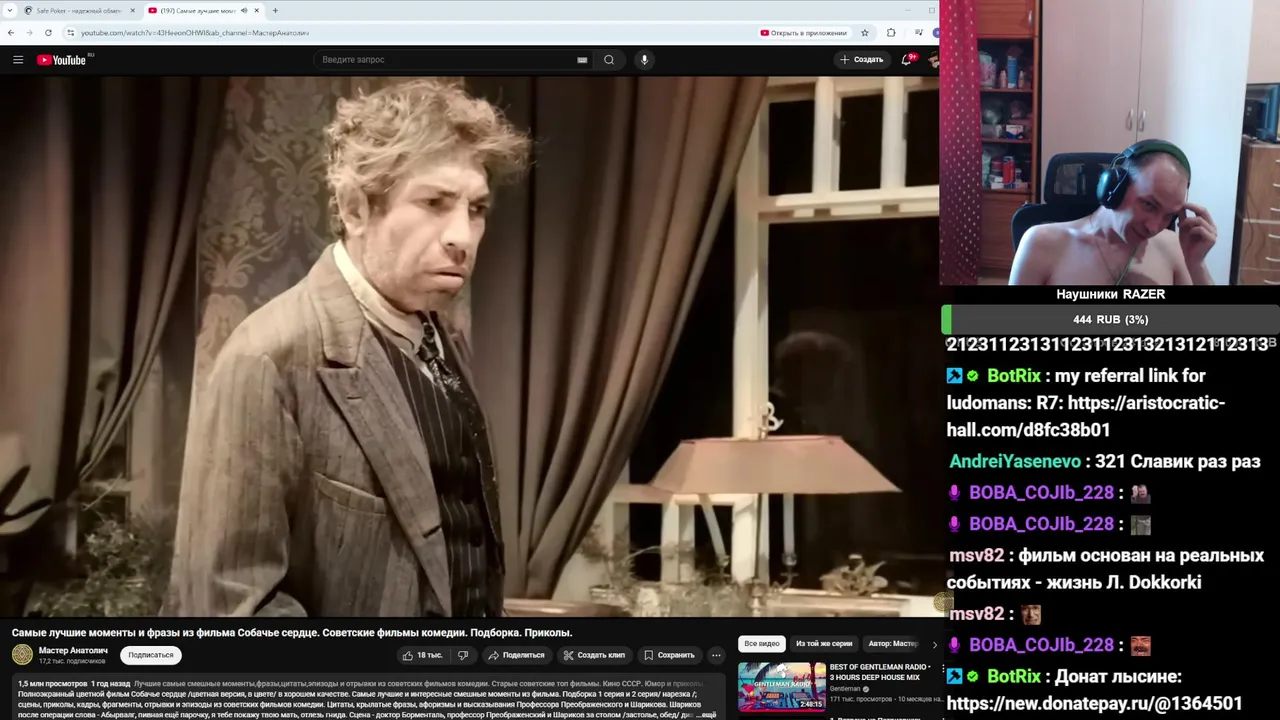Click 'Наушники RAZER' donation goal label
The image size is (1280, 720).
click(x=1110, y=294)
